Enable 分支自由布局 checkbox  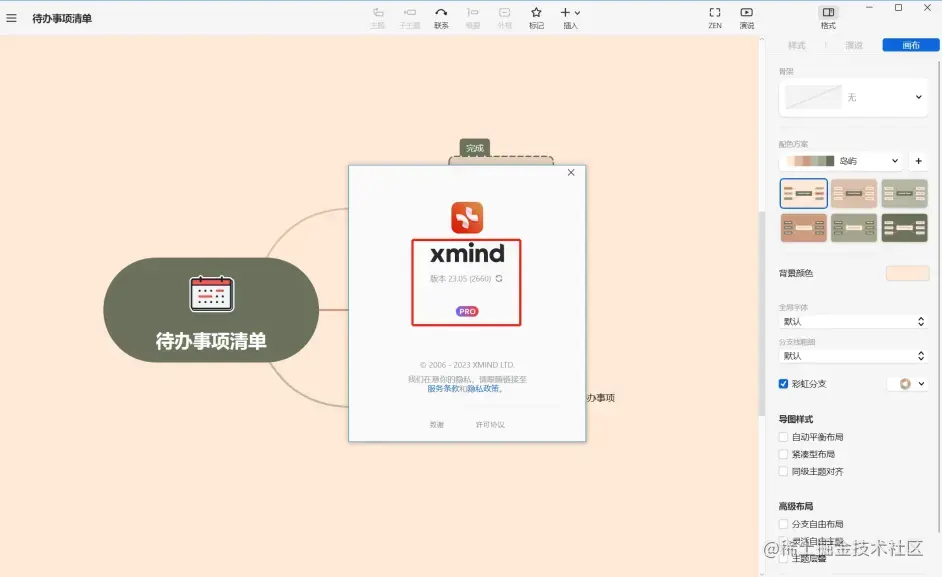click(783, 524)
